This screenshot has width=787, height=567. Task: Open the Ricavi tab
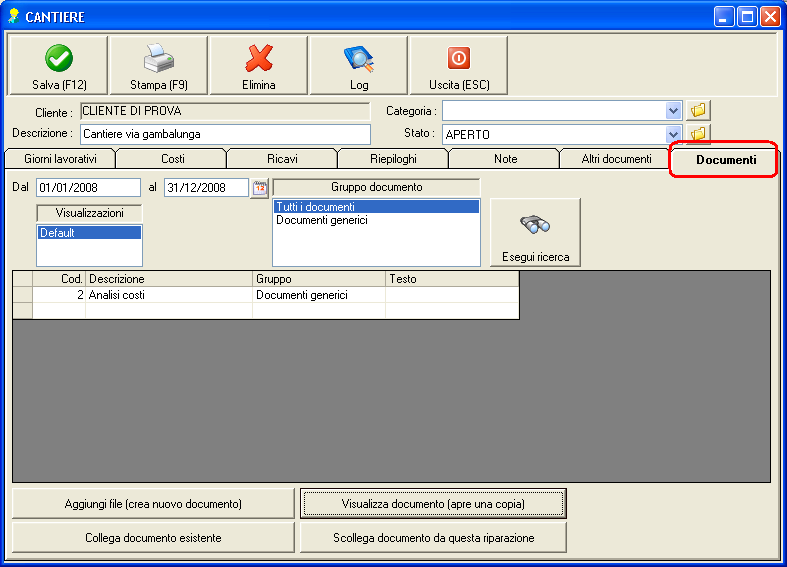point(282,159)
